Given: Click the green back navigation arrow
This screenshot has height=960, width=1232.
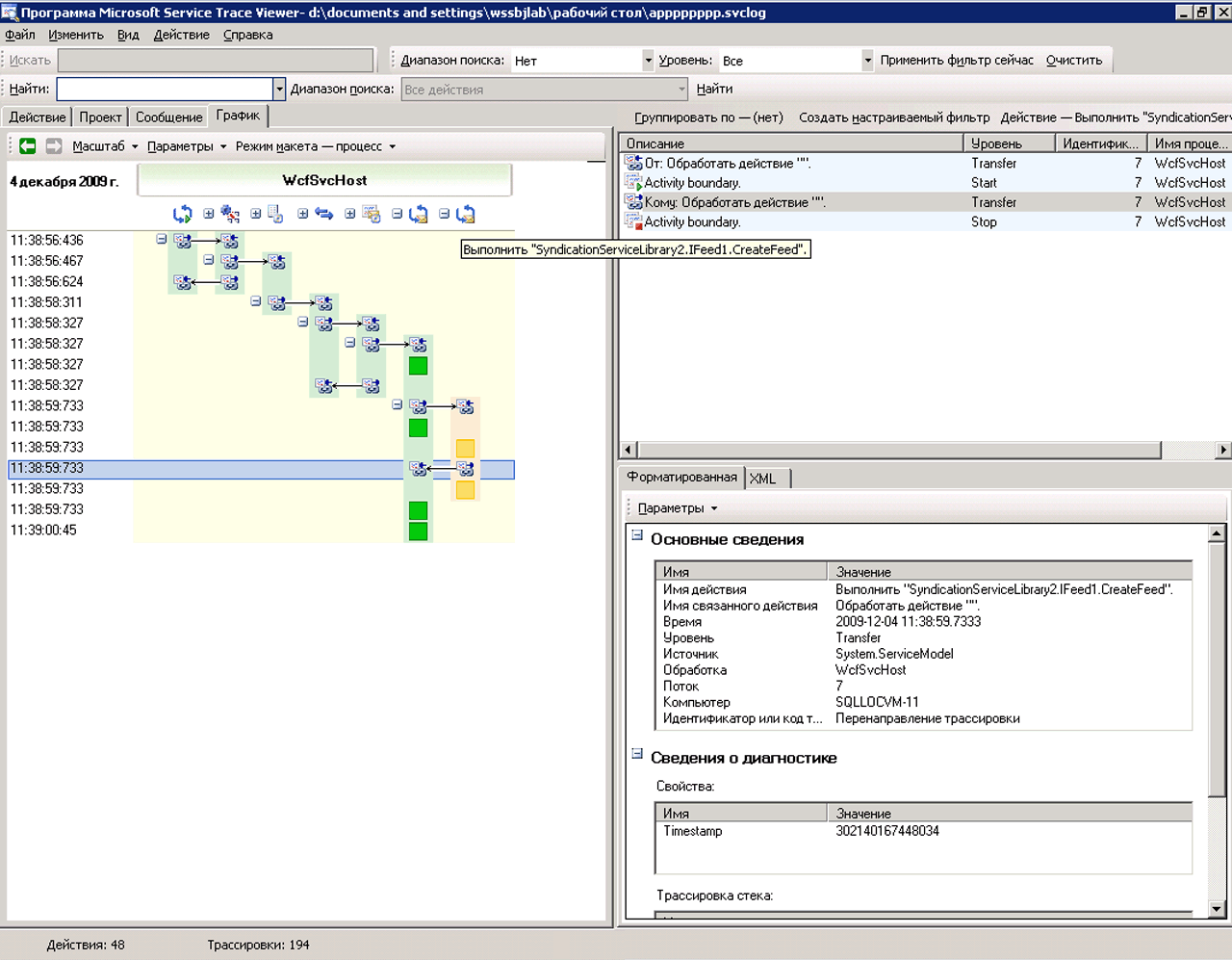Looking at the screenshot, I should coord(27,145).
